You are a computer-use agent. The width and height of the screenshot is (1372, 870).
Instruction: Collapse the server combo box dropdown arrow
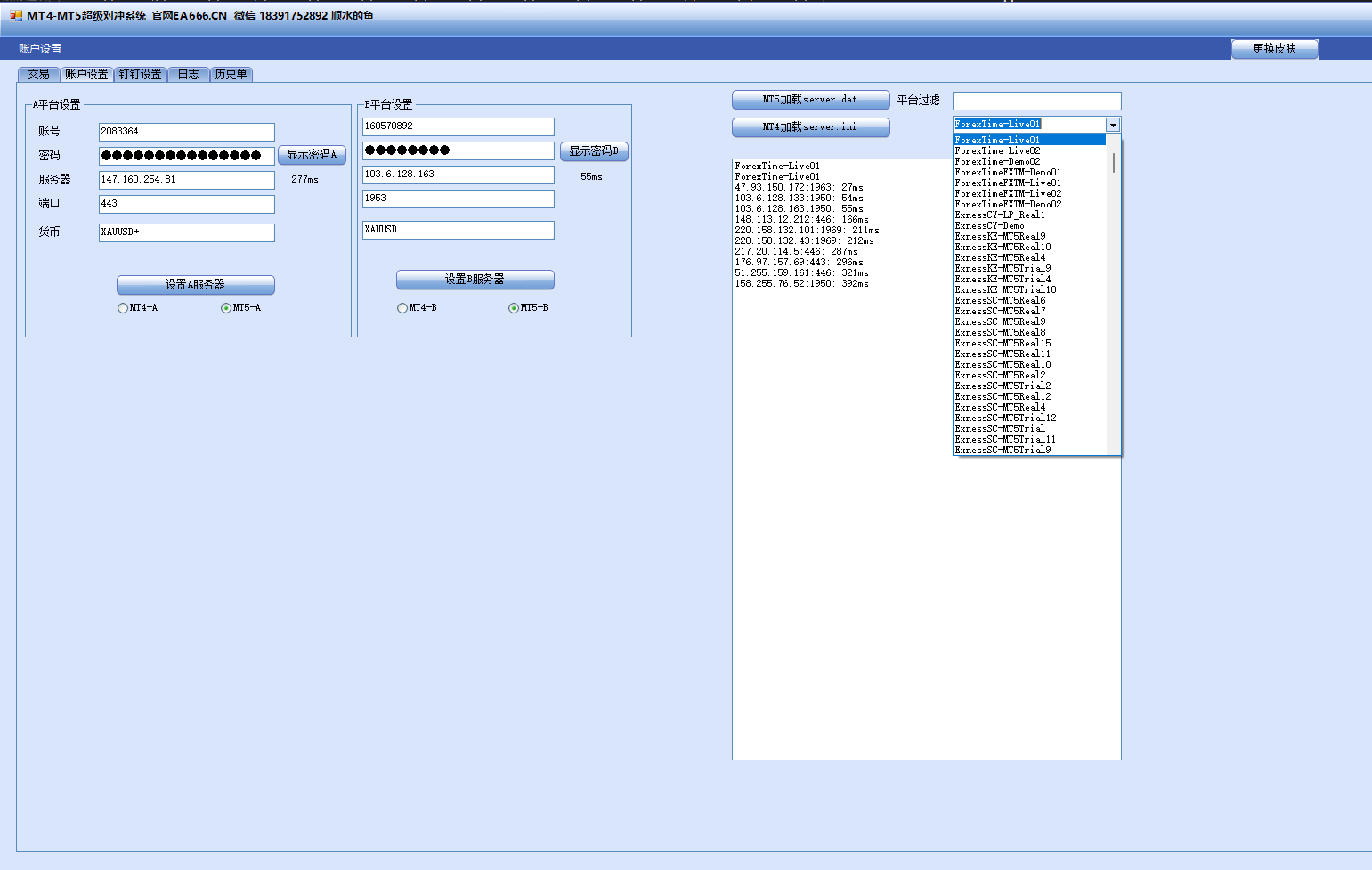1112,125
